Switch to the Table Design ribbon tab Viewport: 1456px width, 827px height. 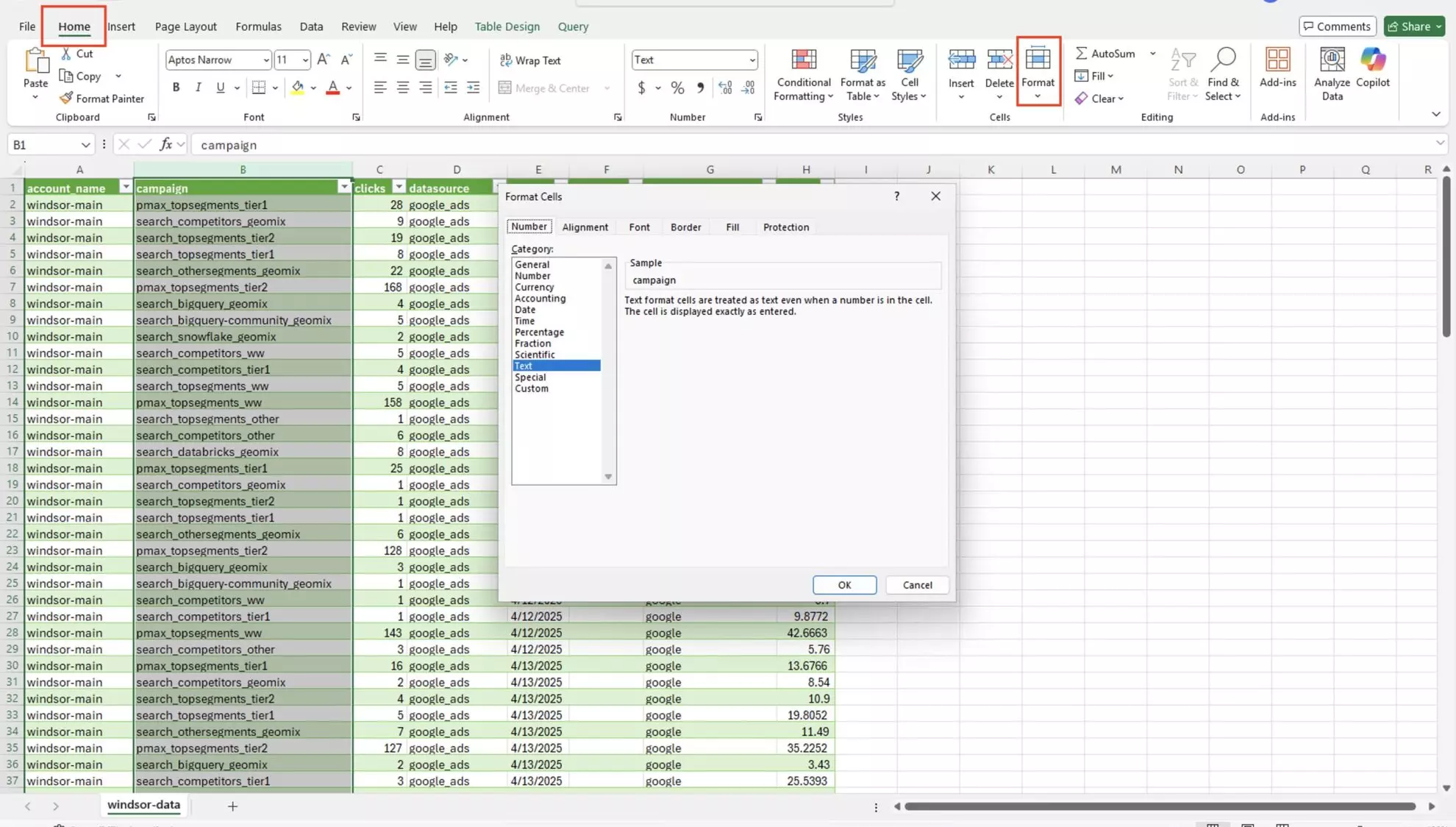pos(507,26)
